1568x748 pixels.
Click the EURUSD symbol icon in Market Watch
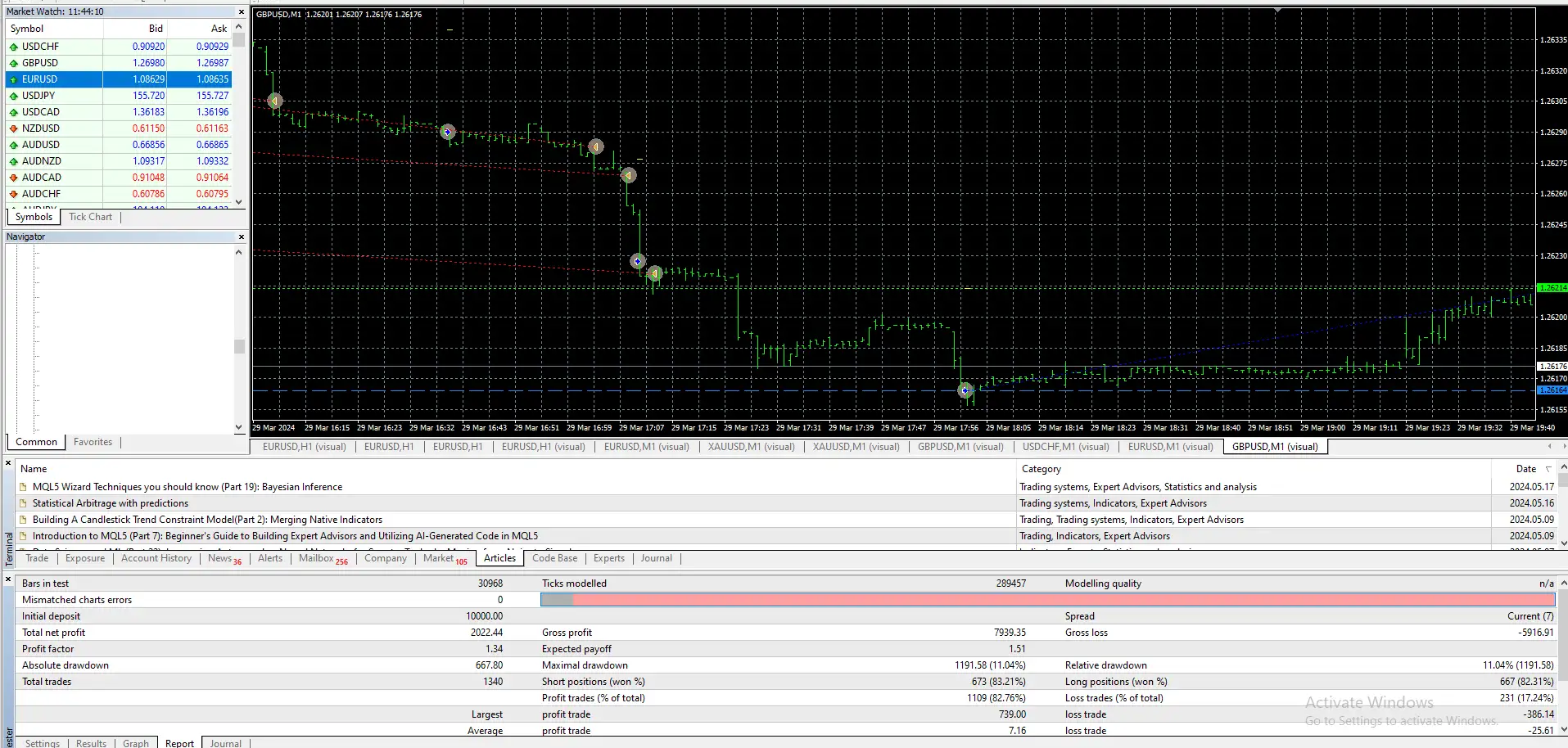pos(13,79)
